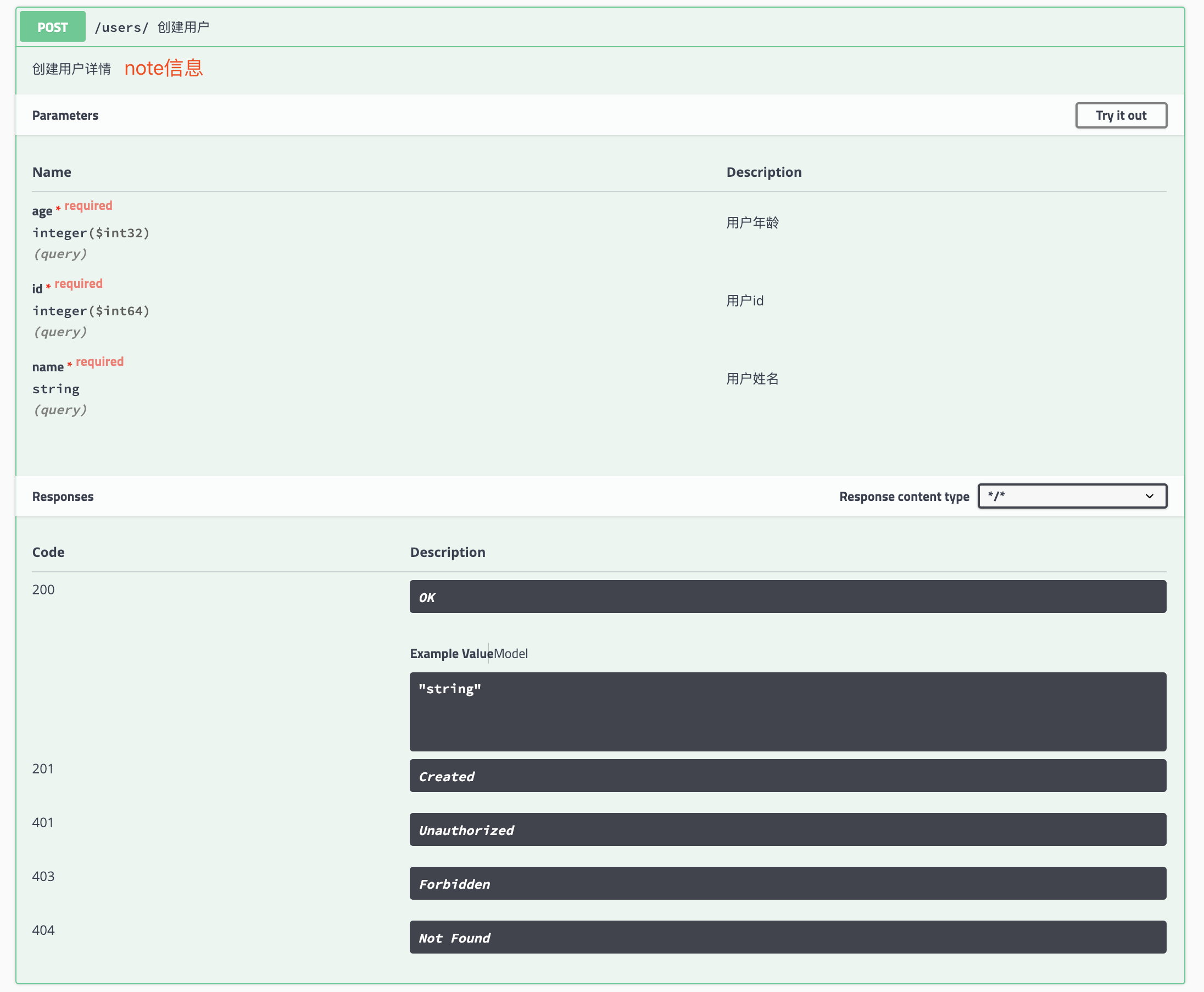
Task: Click the Forbidden response description bar
Action: pos(788,883)
